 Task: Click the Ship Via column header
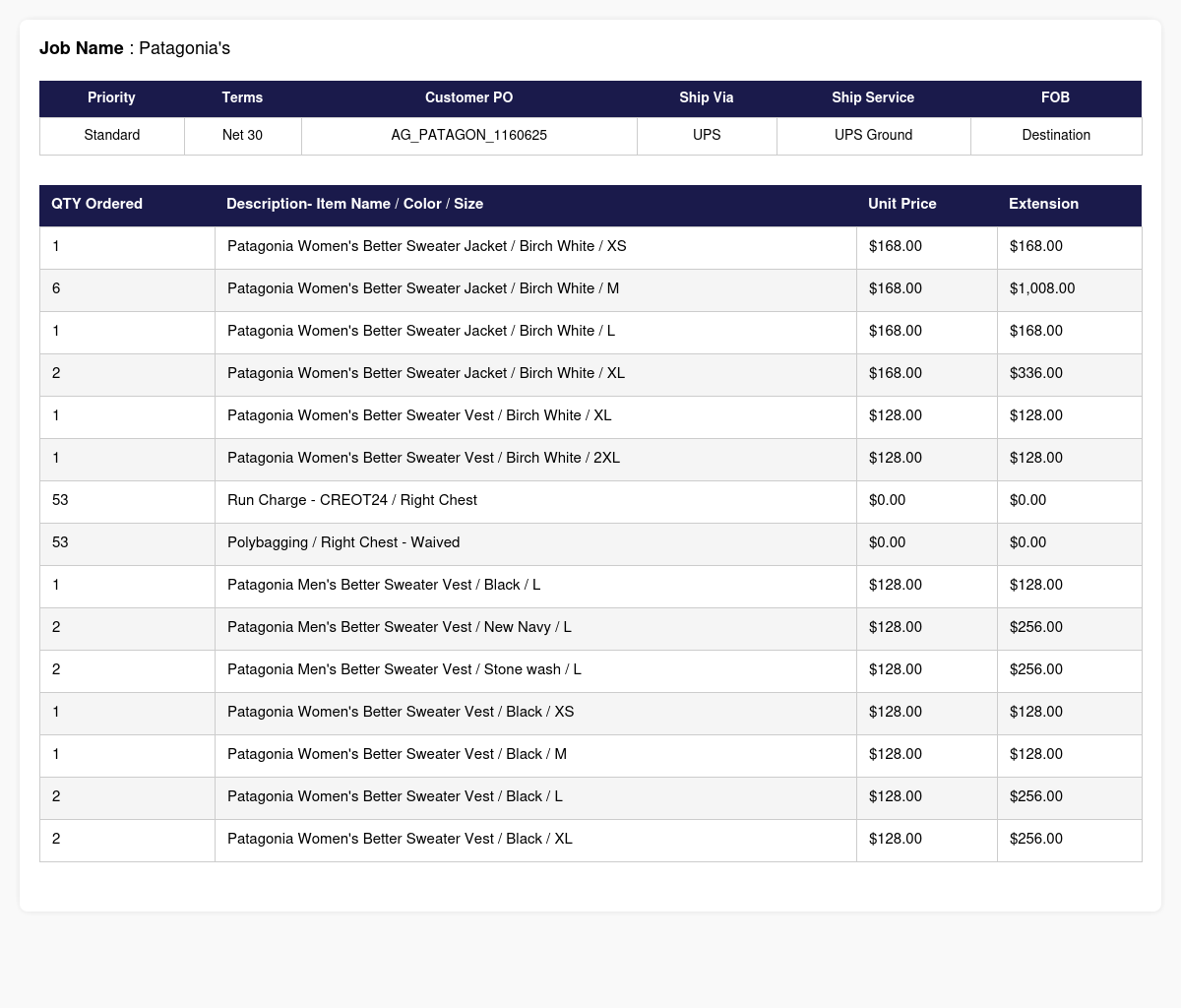click(707, 98)
